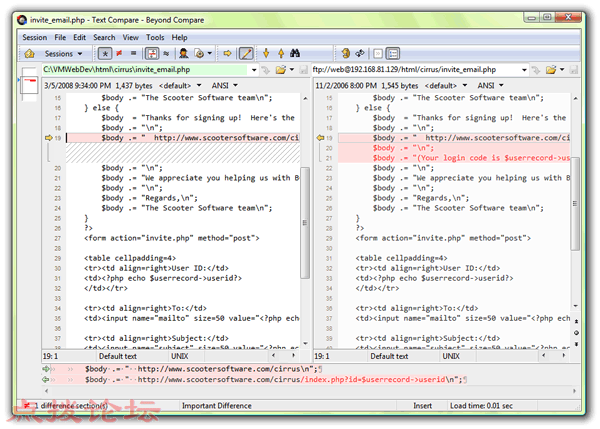600x429 pixels.
Task: Click left pane Open File folder icon
Action: pos(281,70)
